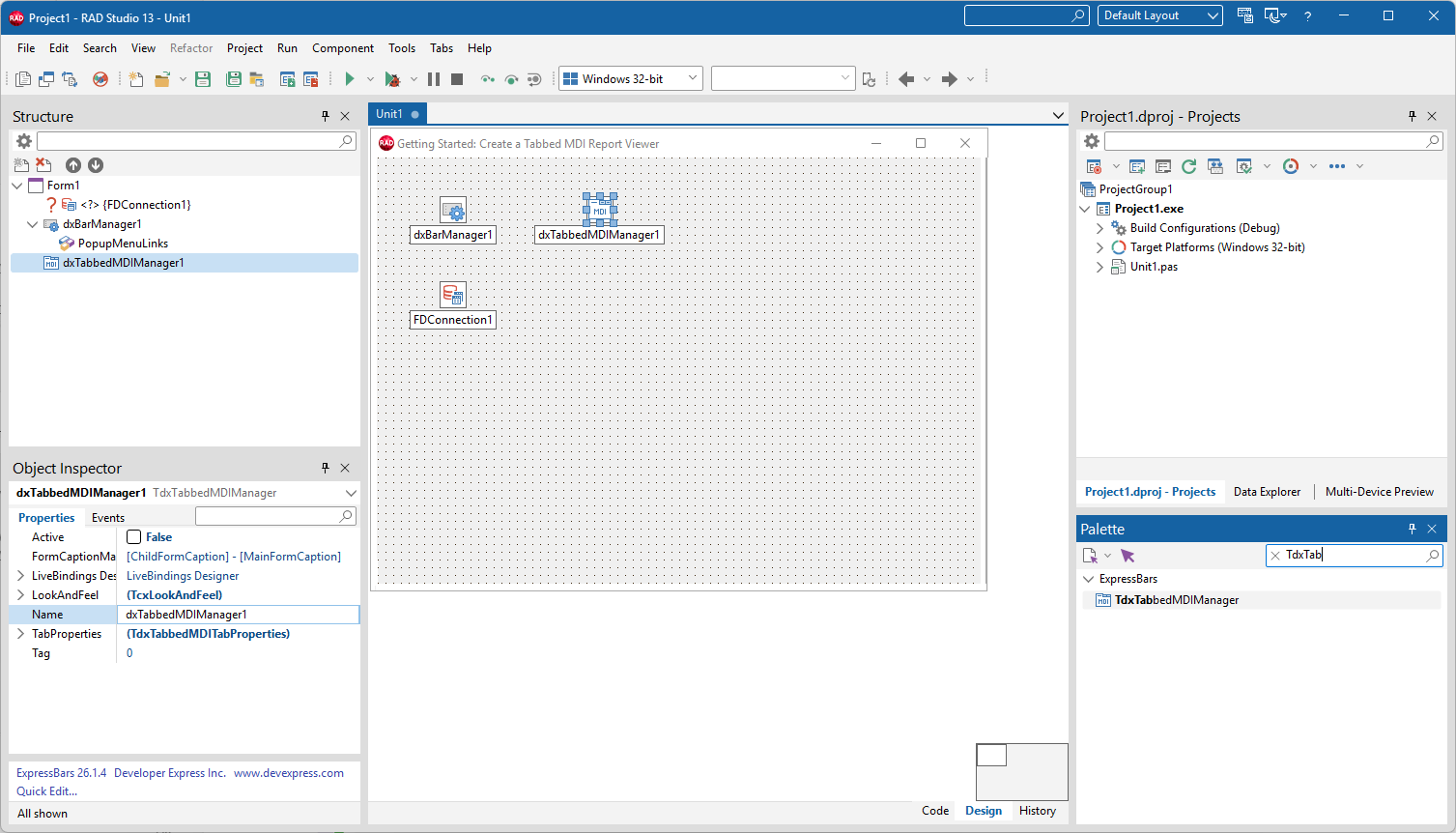Switch to the Code view tab
This screenshot has width=1456, height=833.
point(935,811)
